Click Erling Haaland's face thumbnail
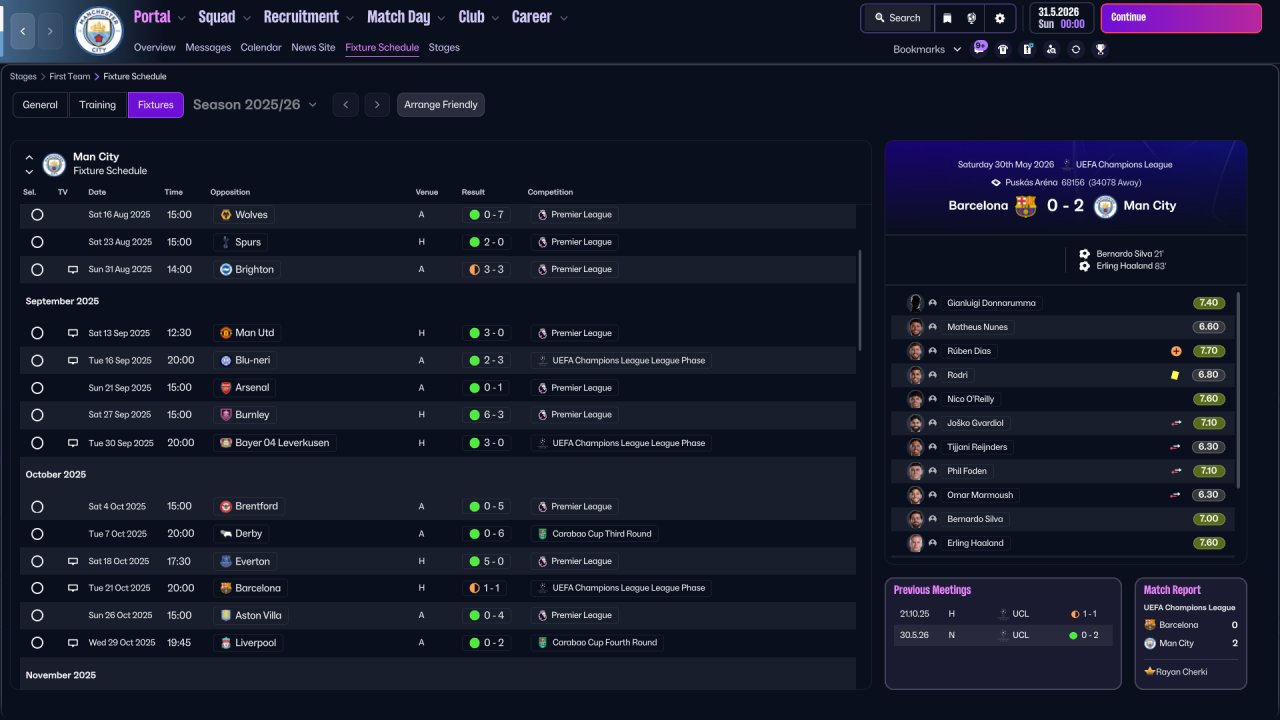This screenshot has height=720, width=1280. pyautogui.click(x=915, y=543)
